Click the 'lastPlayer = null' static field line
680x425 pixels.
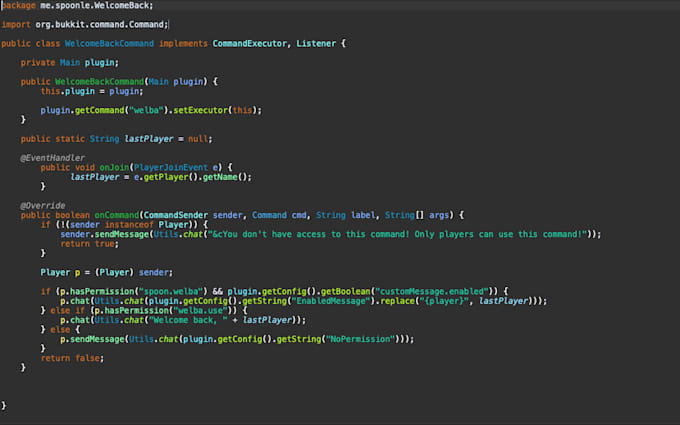click(x=117, y=139)
